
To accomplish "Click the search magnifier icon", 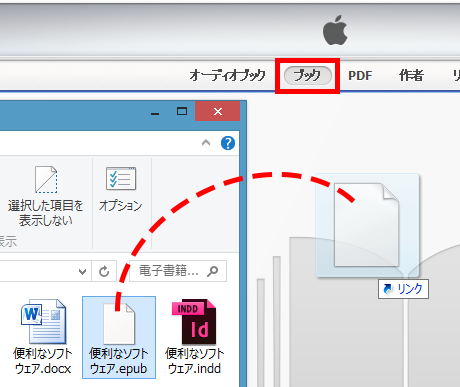I will (x=213, y=271).
